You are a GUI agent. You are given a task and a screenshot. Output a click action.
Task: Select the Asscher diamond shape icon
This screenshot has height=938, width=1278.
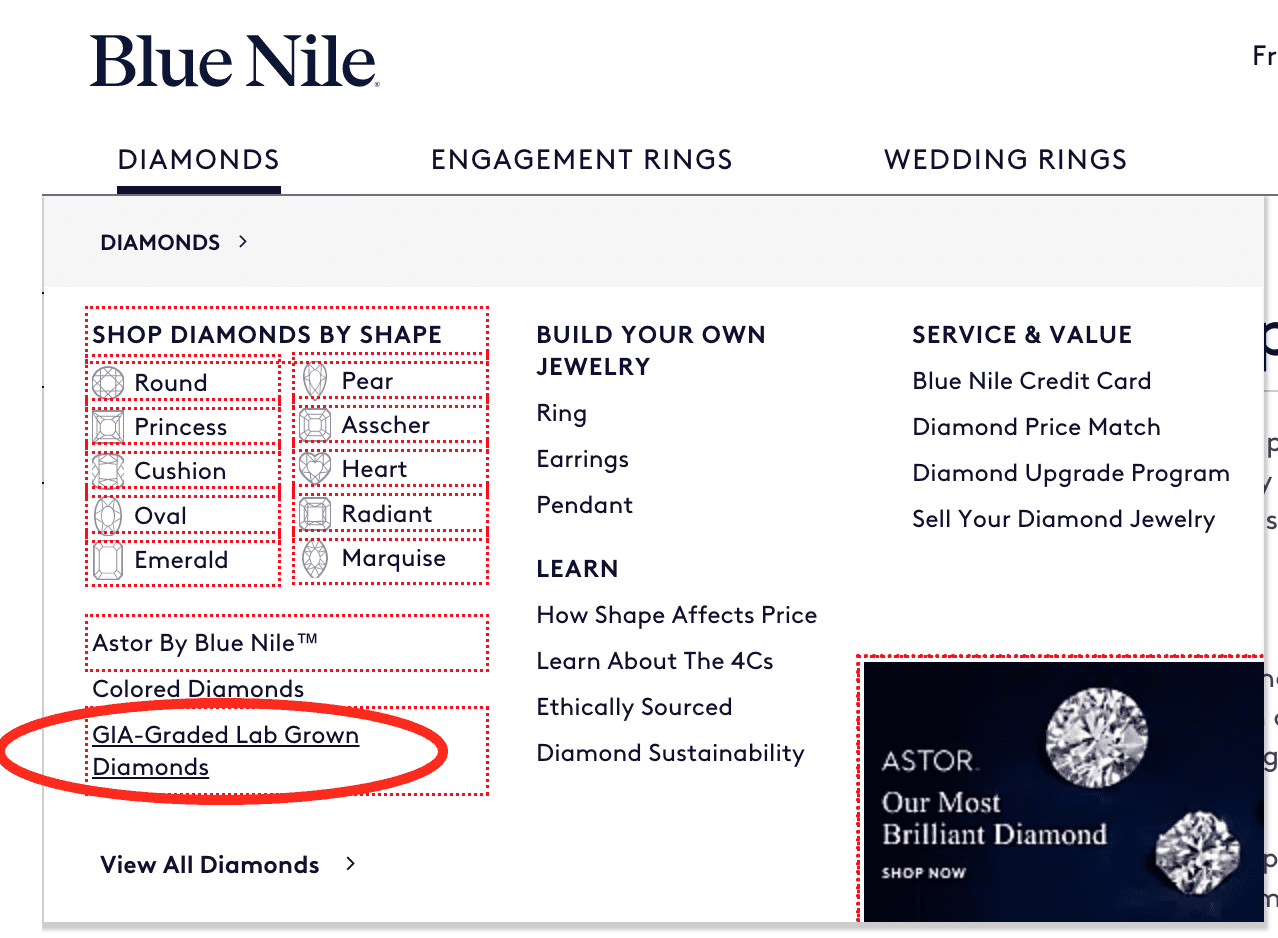(316, 424)
